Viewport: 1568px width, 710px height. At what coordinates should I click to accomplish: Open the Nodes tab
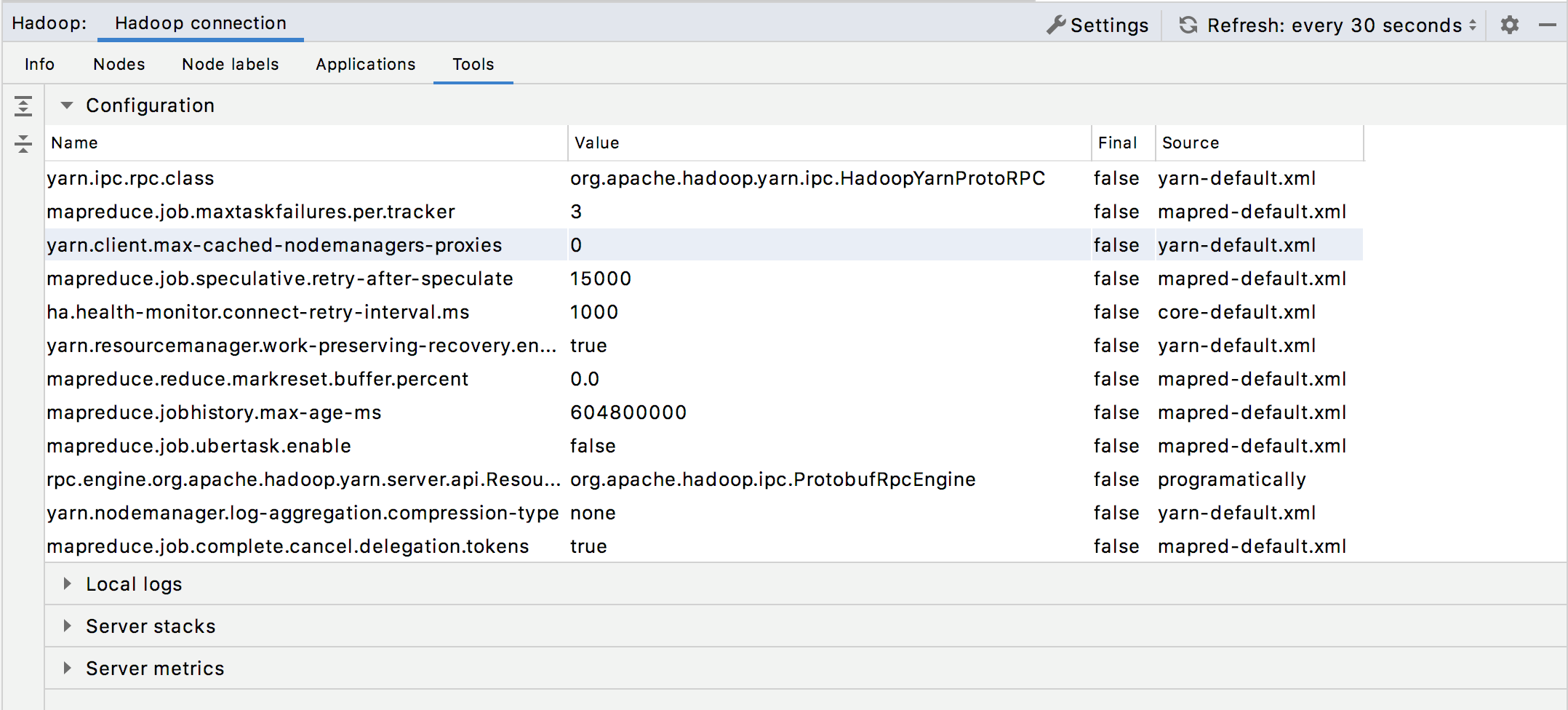tap(119, 64)
